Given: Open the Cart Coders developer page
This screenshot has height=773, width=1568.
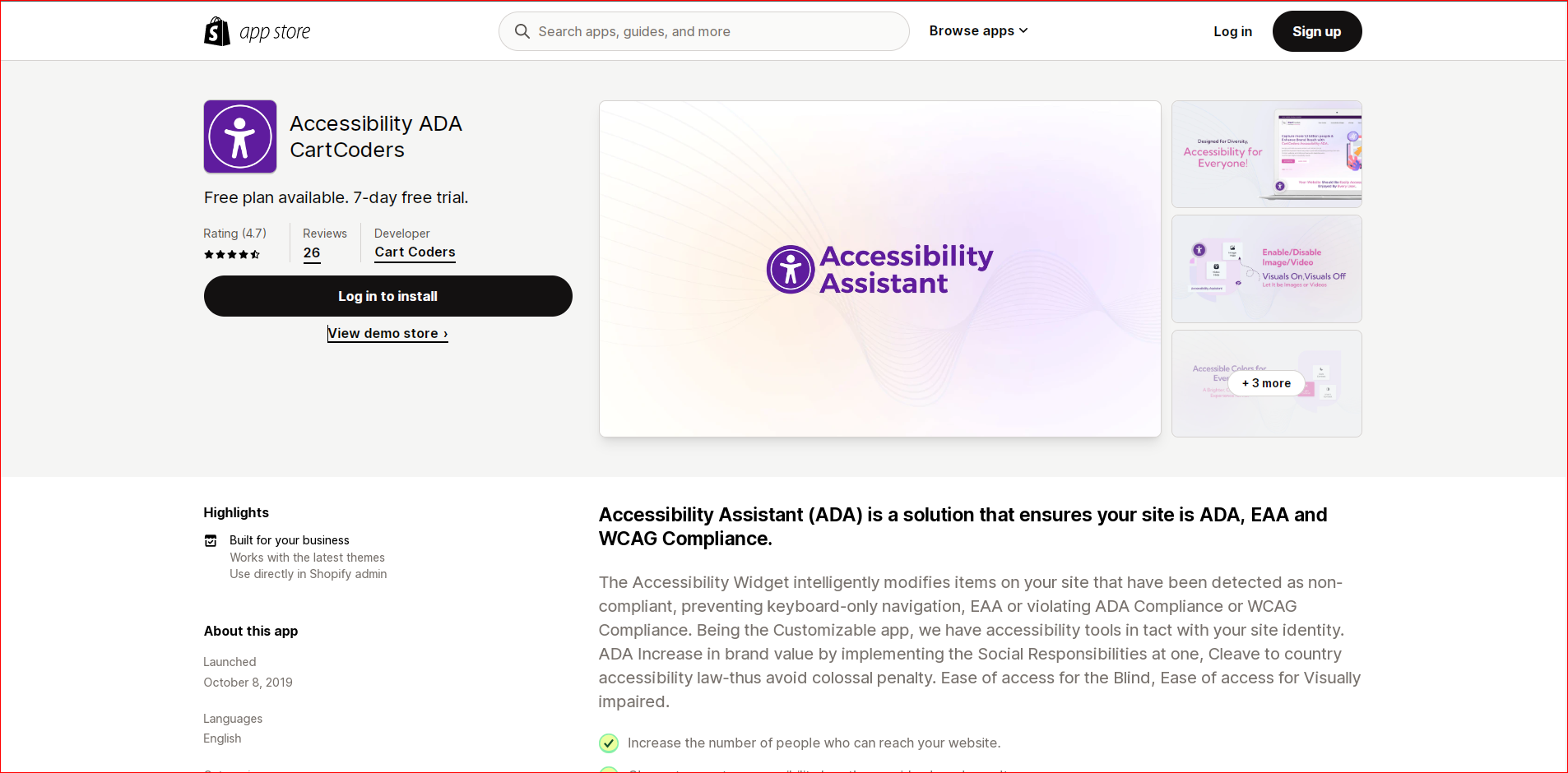Looking at the screenshot, I should [x=414, y=252].
